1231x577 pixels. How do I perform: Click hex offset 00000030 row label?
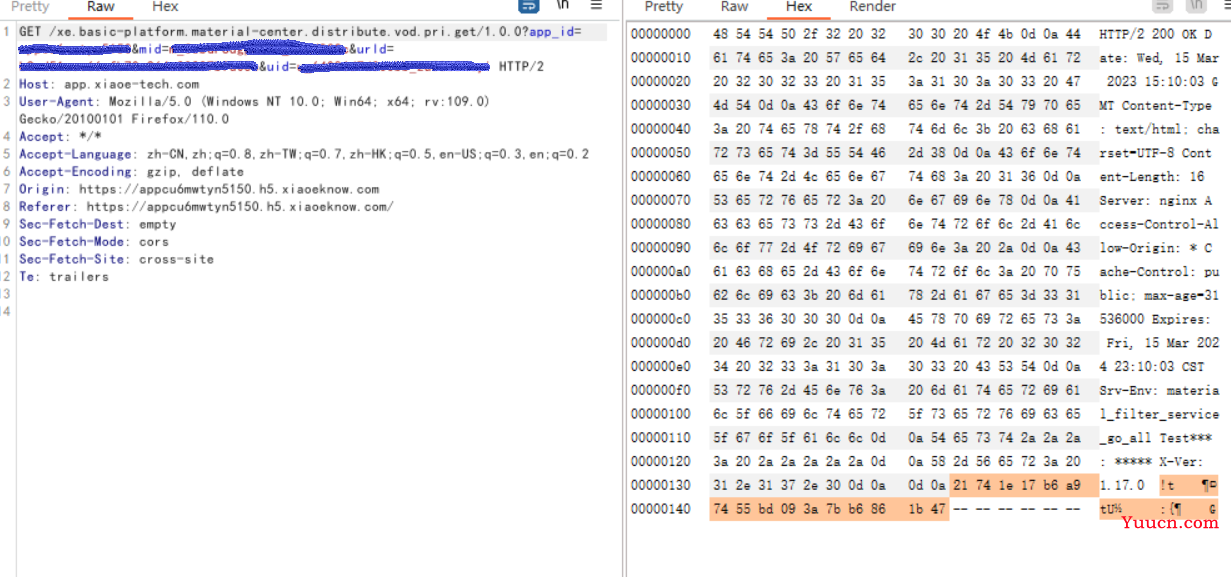(x=660, y=105)
